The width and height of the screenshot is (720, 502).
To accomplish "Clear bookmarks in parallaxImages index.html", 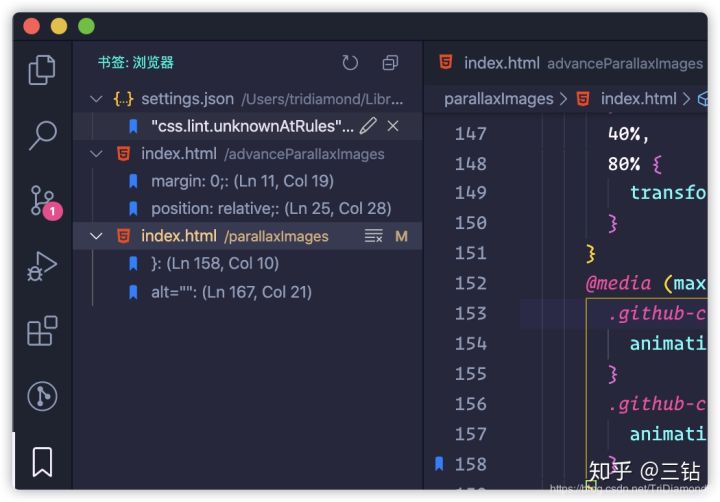I will [x=373, y=236].
